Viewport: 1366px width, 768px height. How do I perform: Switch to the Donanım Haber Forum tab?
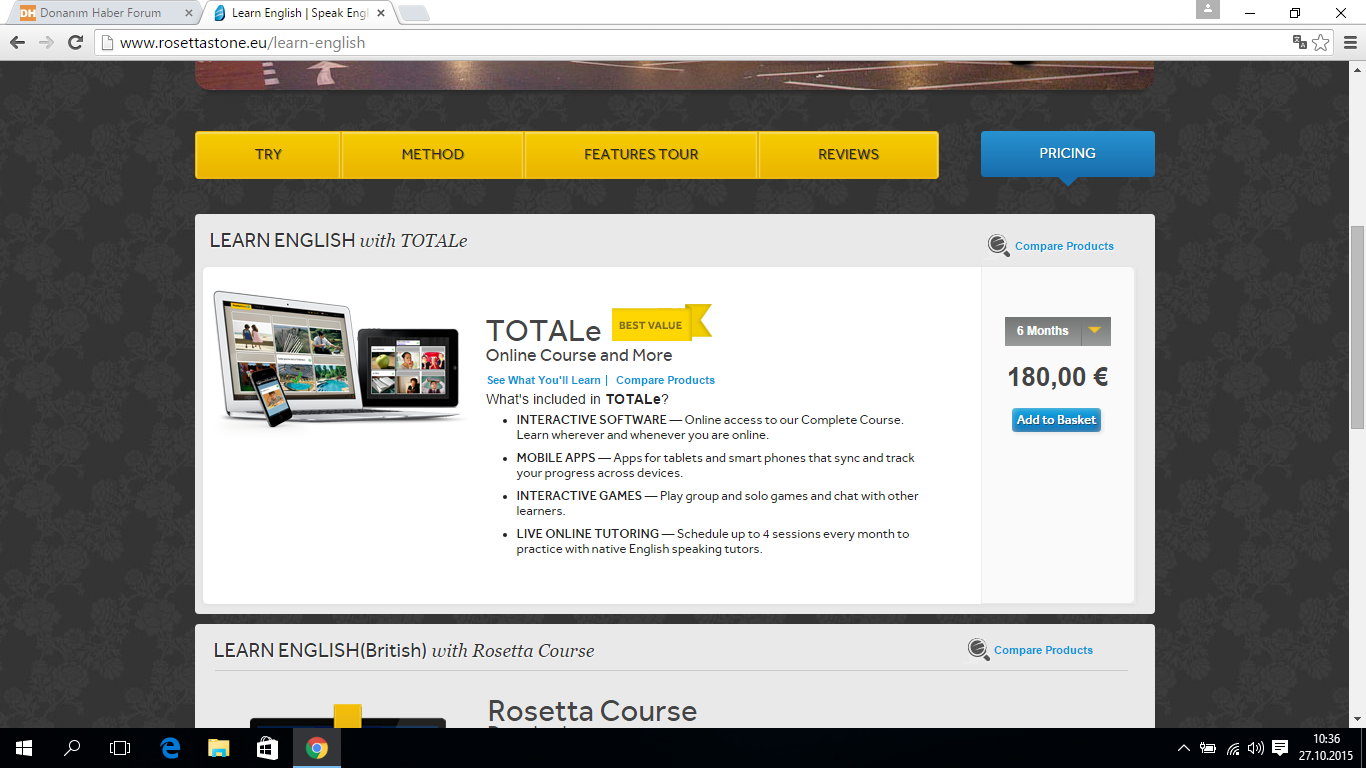pos(100,13)
